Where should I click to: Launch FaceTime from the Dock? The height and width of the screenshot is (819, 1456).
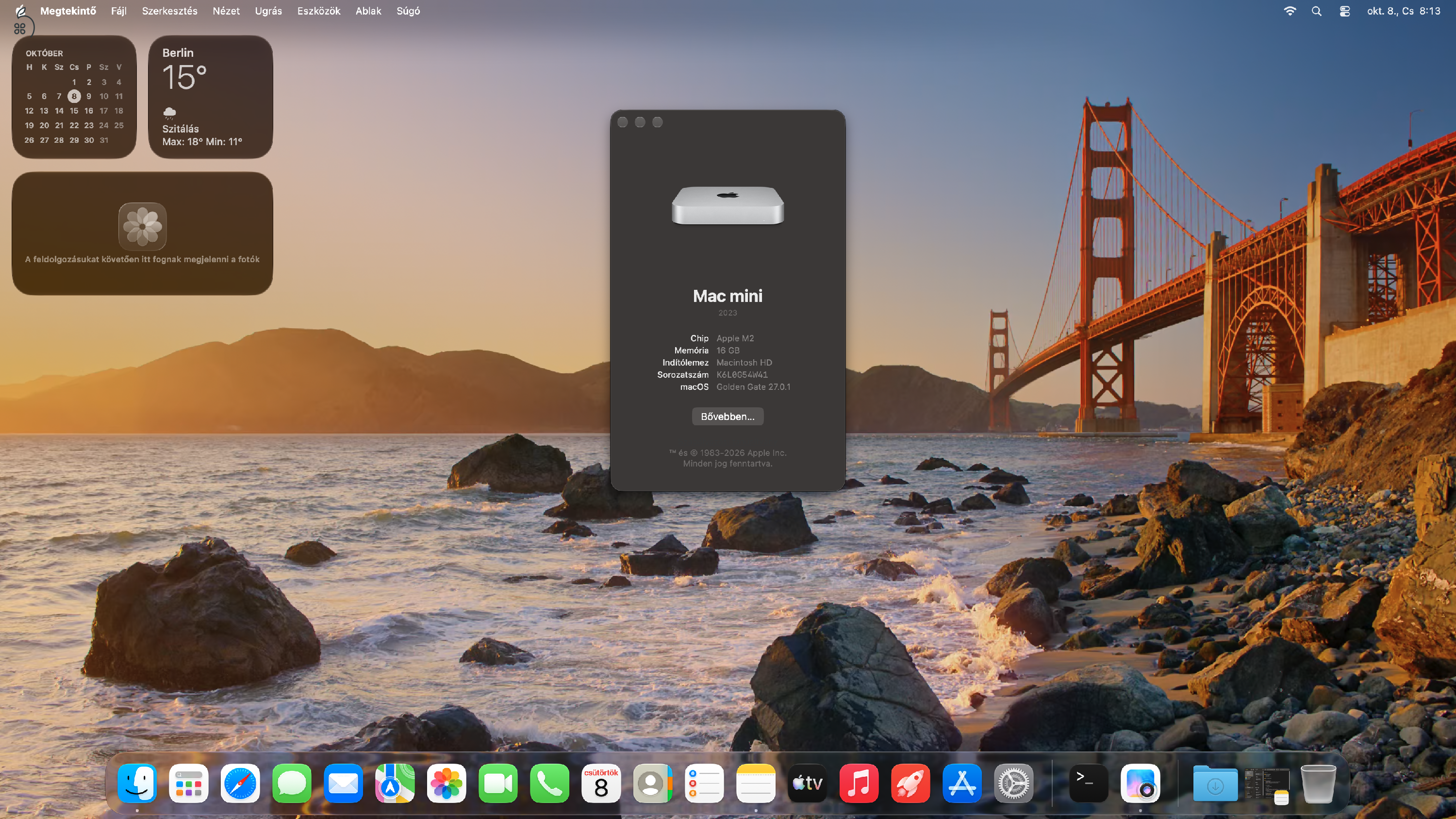(498, 784)
